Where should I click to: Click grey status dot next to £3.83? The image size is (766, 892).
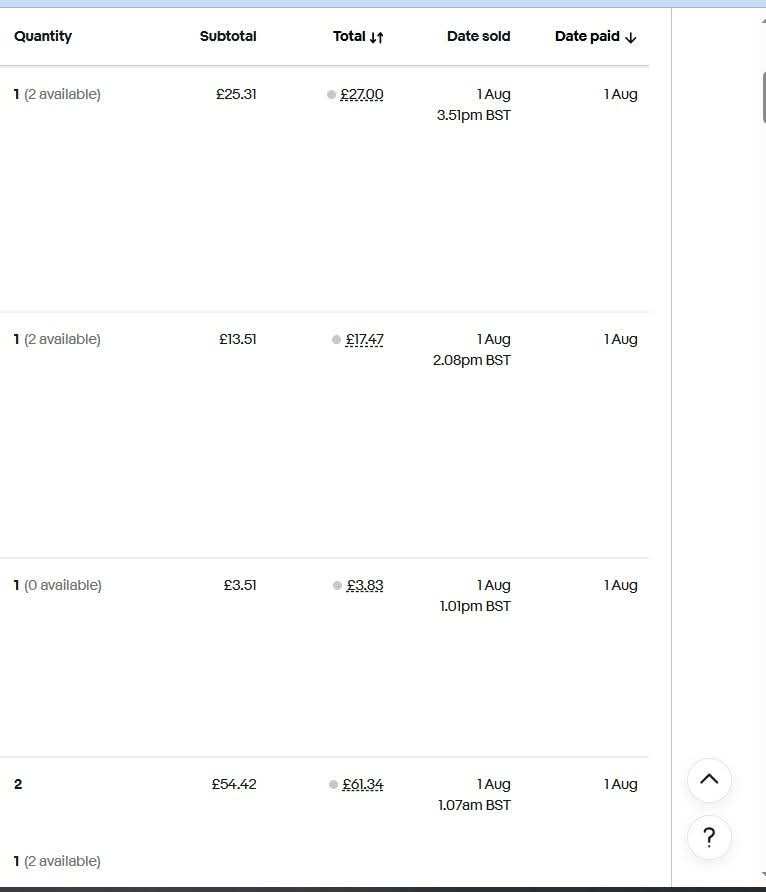338,586
